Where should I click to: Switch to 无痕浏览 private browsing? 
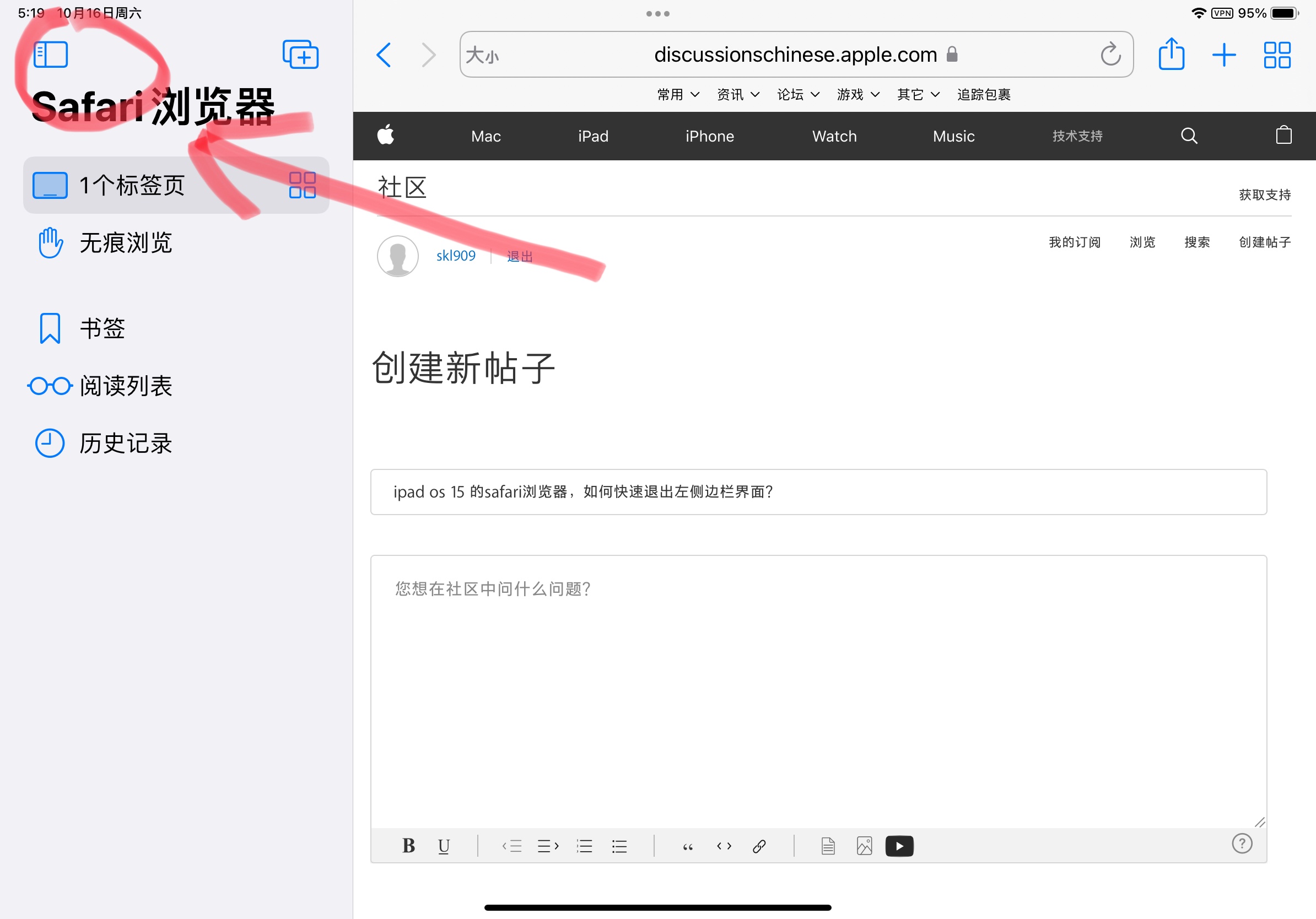[x=176, y=242]
